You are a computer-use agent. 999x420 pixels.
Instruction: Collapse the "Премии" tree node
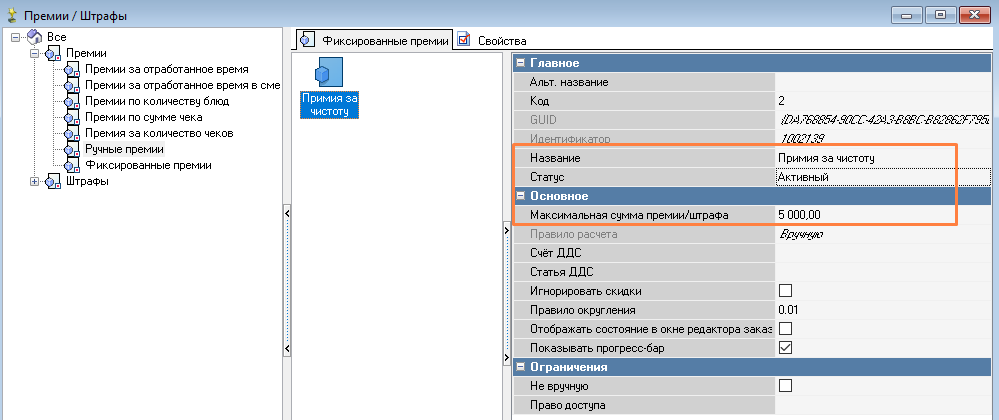[34, 54]
